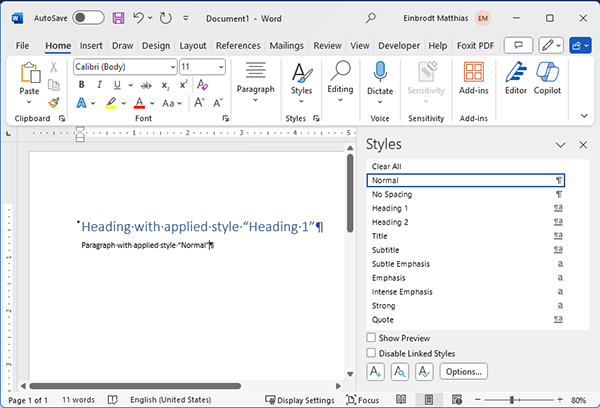Screen dimensions: 600x408
Task: Check Disable Linked Styles
Action: click(x=371, y=353)
